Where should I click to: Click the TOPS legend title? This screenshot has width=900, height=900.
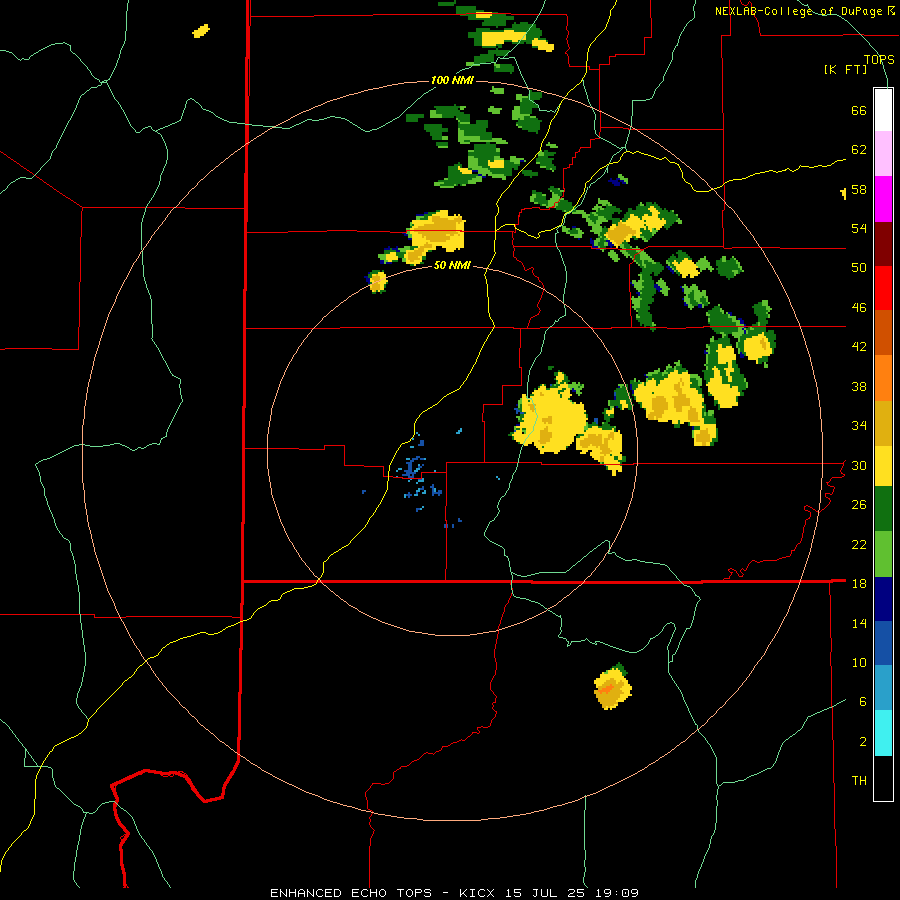[879, 59]
